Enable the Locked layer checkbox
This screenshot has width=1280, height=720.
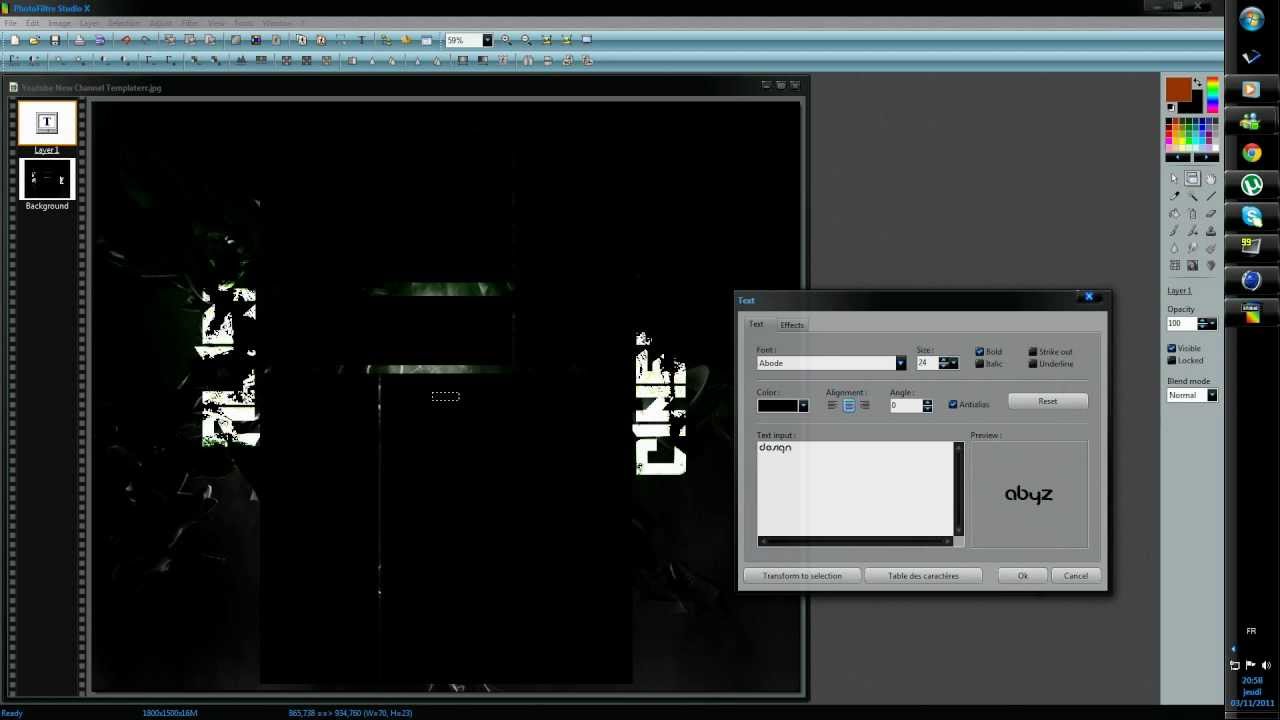tap(1172, 361)
